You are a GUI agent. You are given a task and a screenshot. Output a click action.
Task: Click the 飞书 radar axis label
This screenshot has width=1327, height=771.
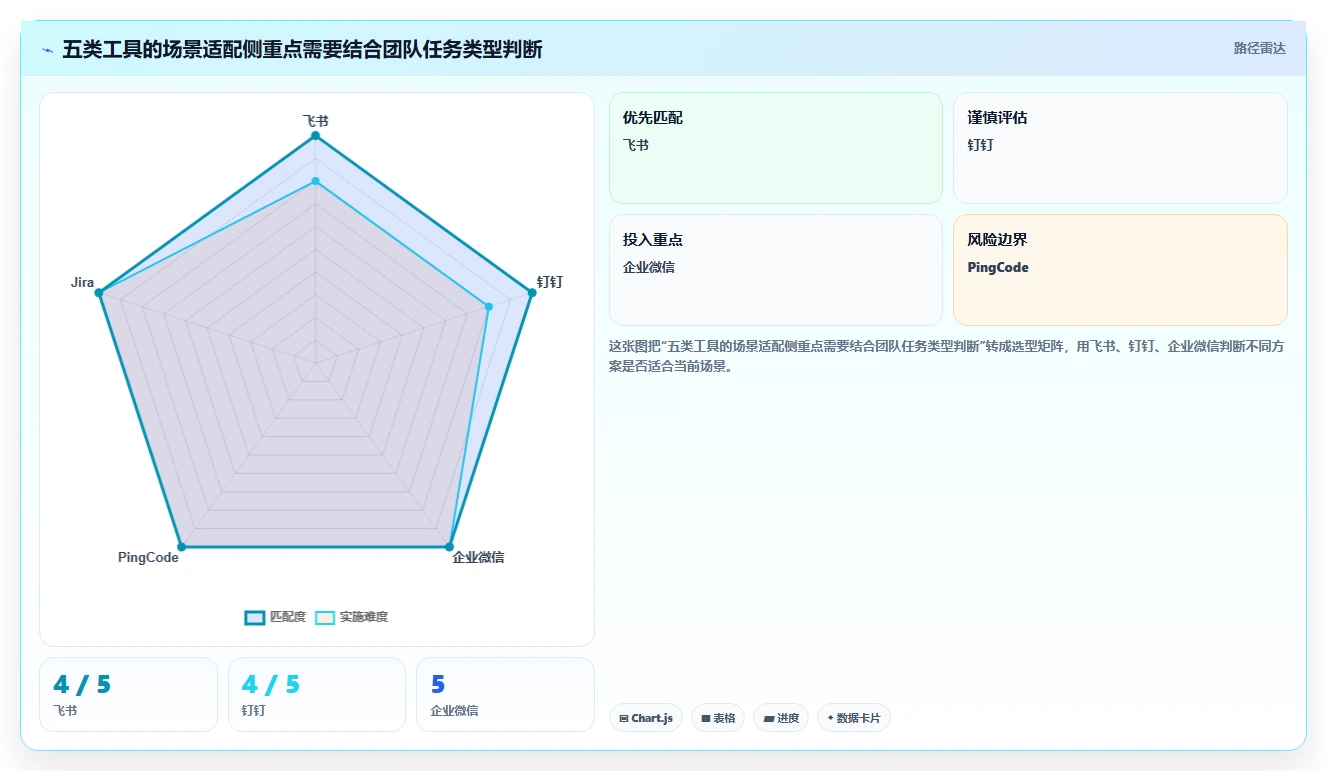pos(315,120)
